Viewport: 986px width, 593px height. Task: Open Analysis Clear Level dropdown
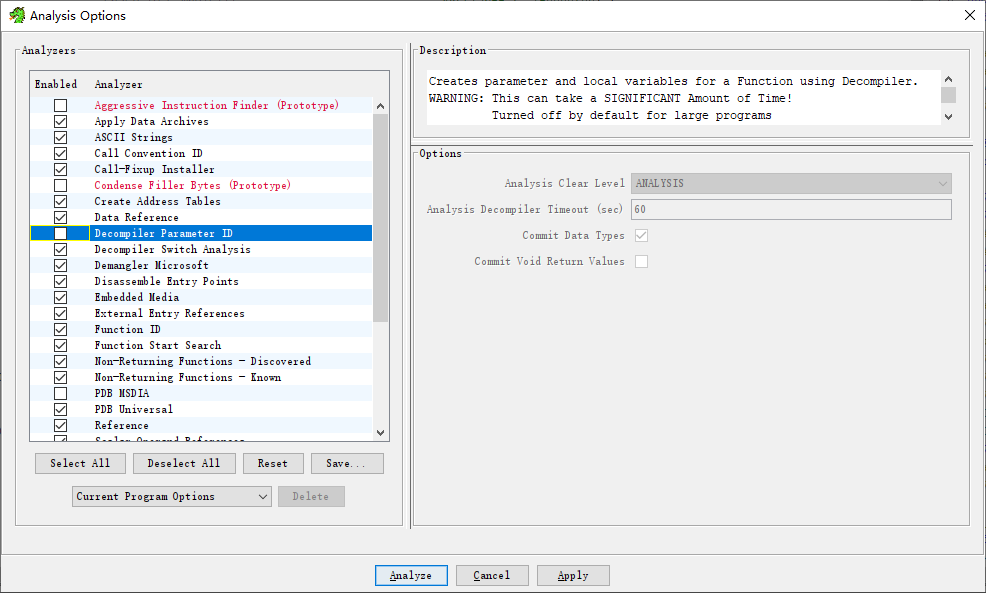click(791, 183)
